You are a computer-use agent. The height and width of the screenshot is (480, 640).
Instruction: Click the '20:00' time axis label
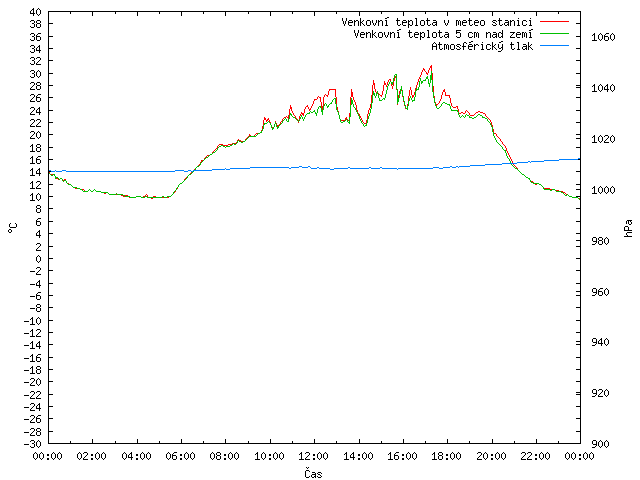[x=491, y=456]
